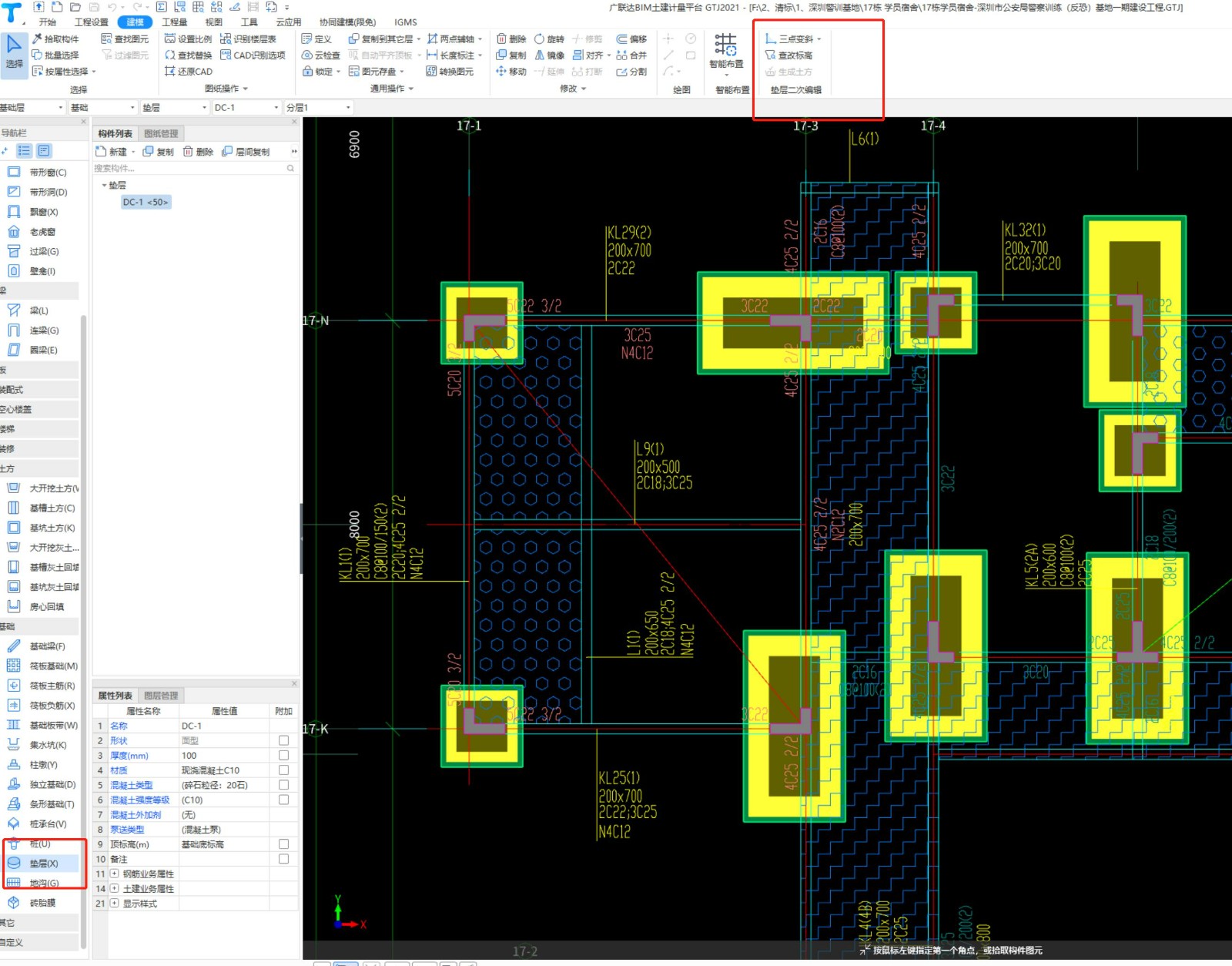Open the 视图 ribbon tab
Screen dimensions: 1232x966
(x=214, y=22)
